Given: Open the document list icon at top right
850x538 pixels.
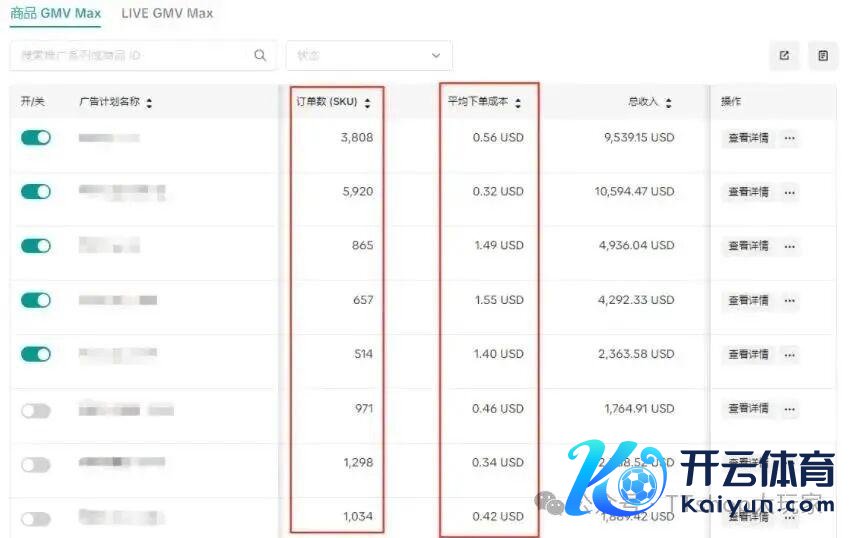Looking at the screenshot, I should pos(823,56).
